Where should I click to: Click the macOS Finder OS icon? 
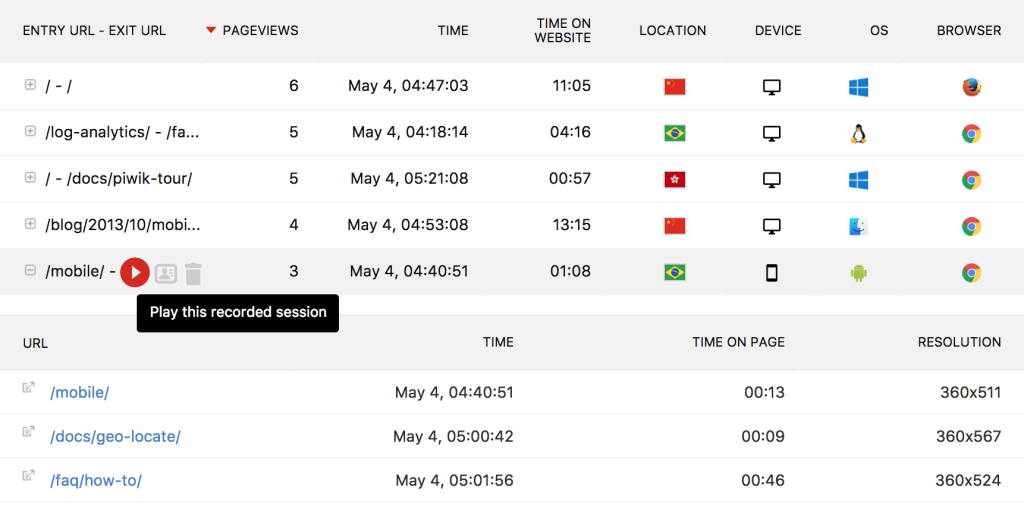pos(857,226)
